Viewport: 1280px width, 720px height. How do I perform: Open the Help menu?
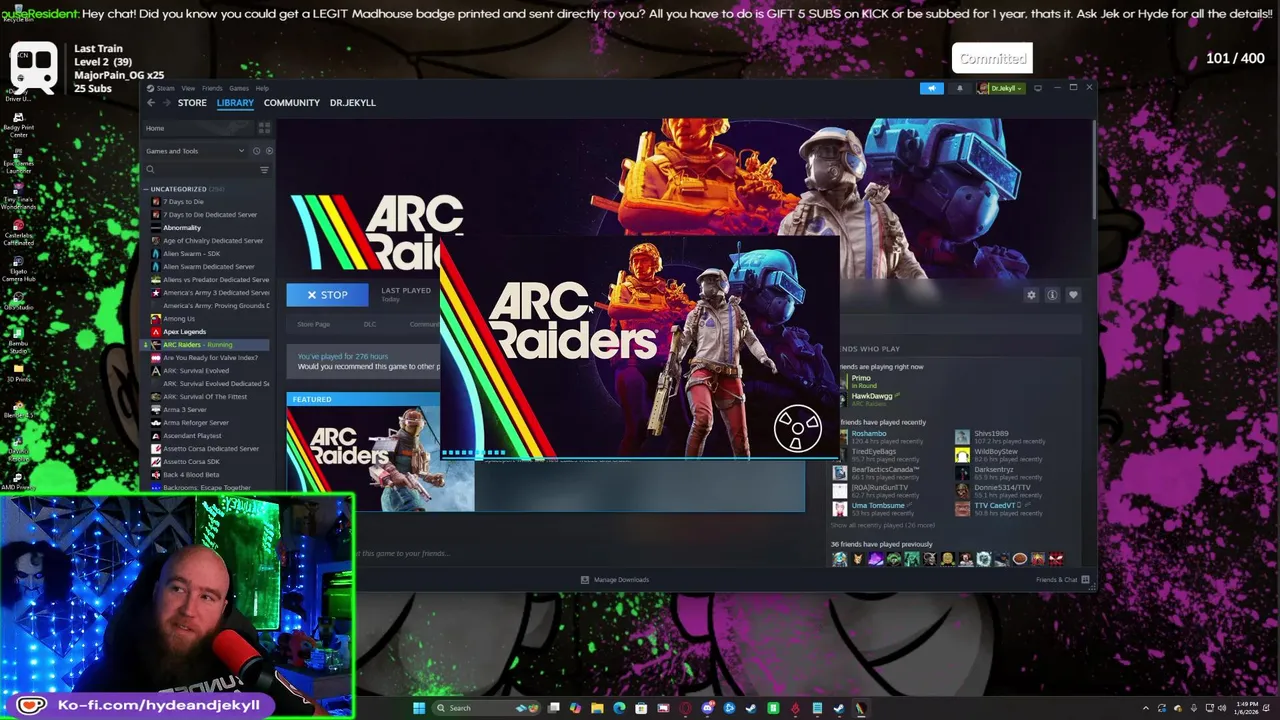tap(262, 88)
